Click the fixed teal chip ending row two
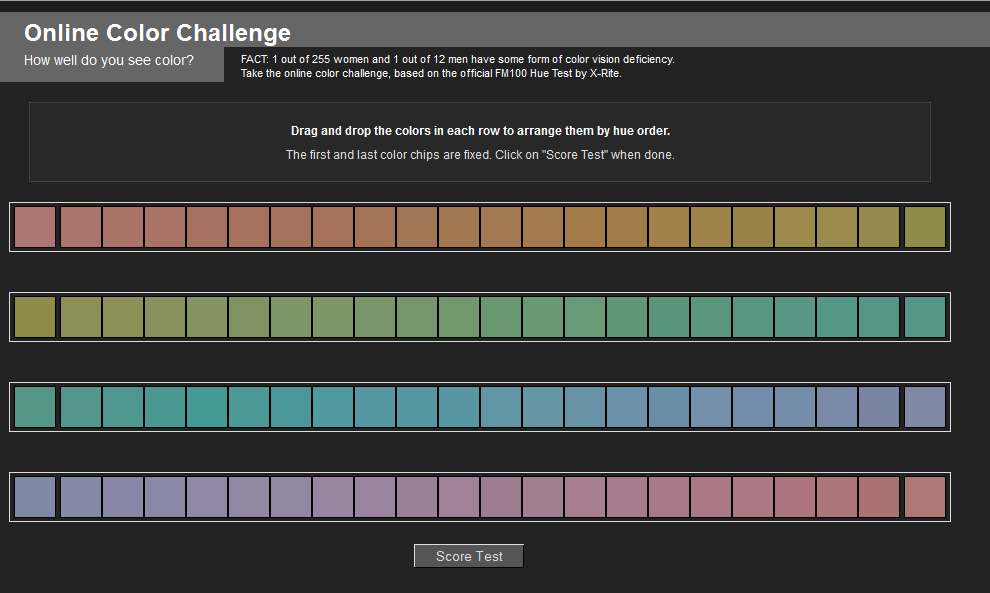The width and height of the screenshot is (990, 593). coord(924,317)
